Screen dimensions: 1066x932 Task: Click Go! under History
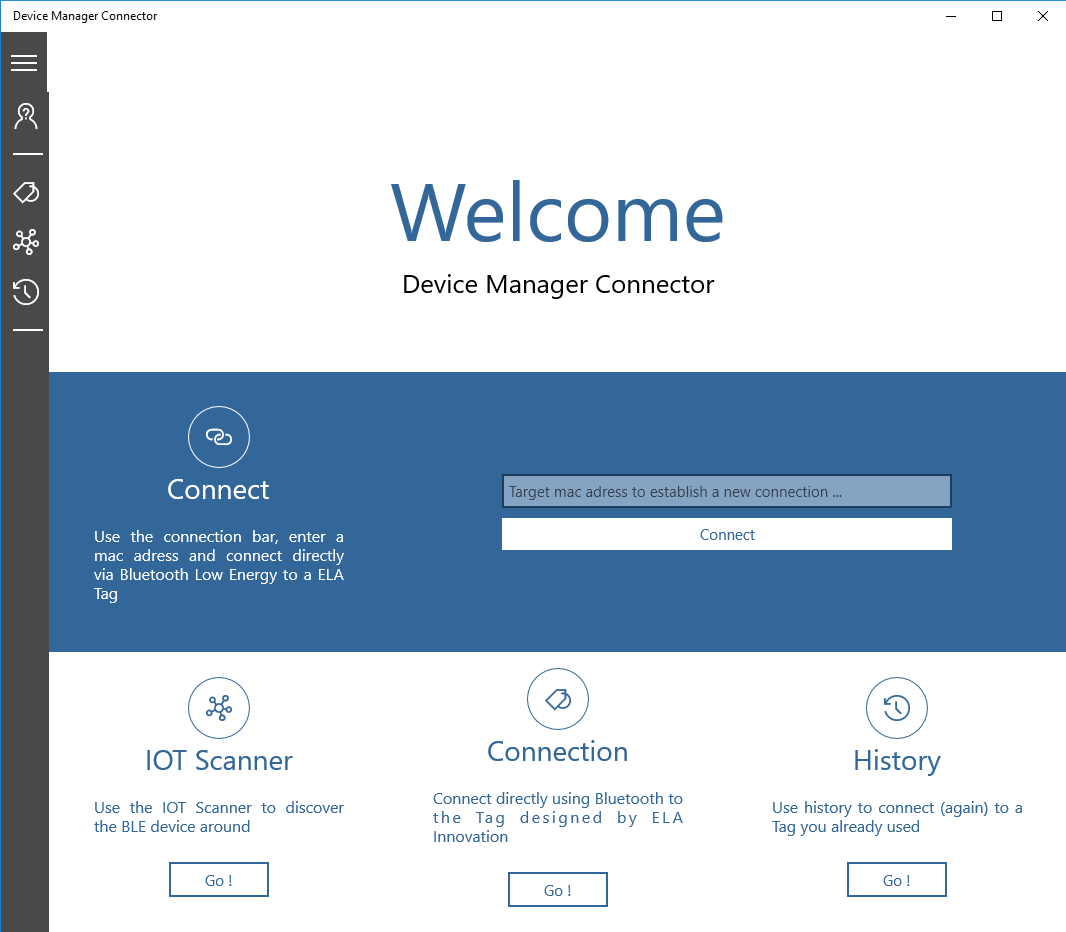tap(897, 880)
